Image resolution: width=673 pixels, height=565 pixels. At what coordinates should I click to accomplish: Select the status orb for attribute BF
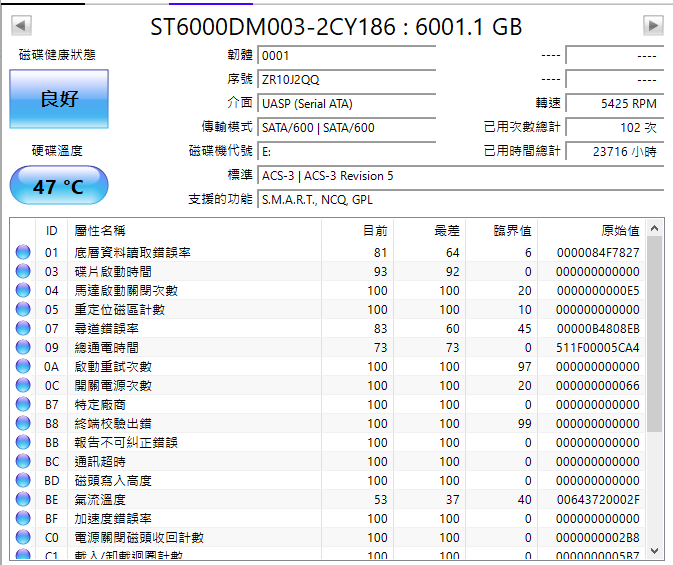(23, 518)
